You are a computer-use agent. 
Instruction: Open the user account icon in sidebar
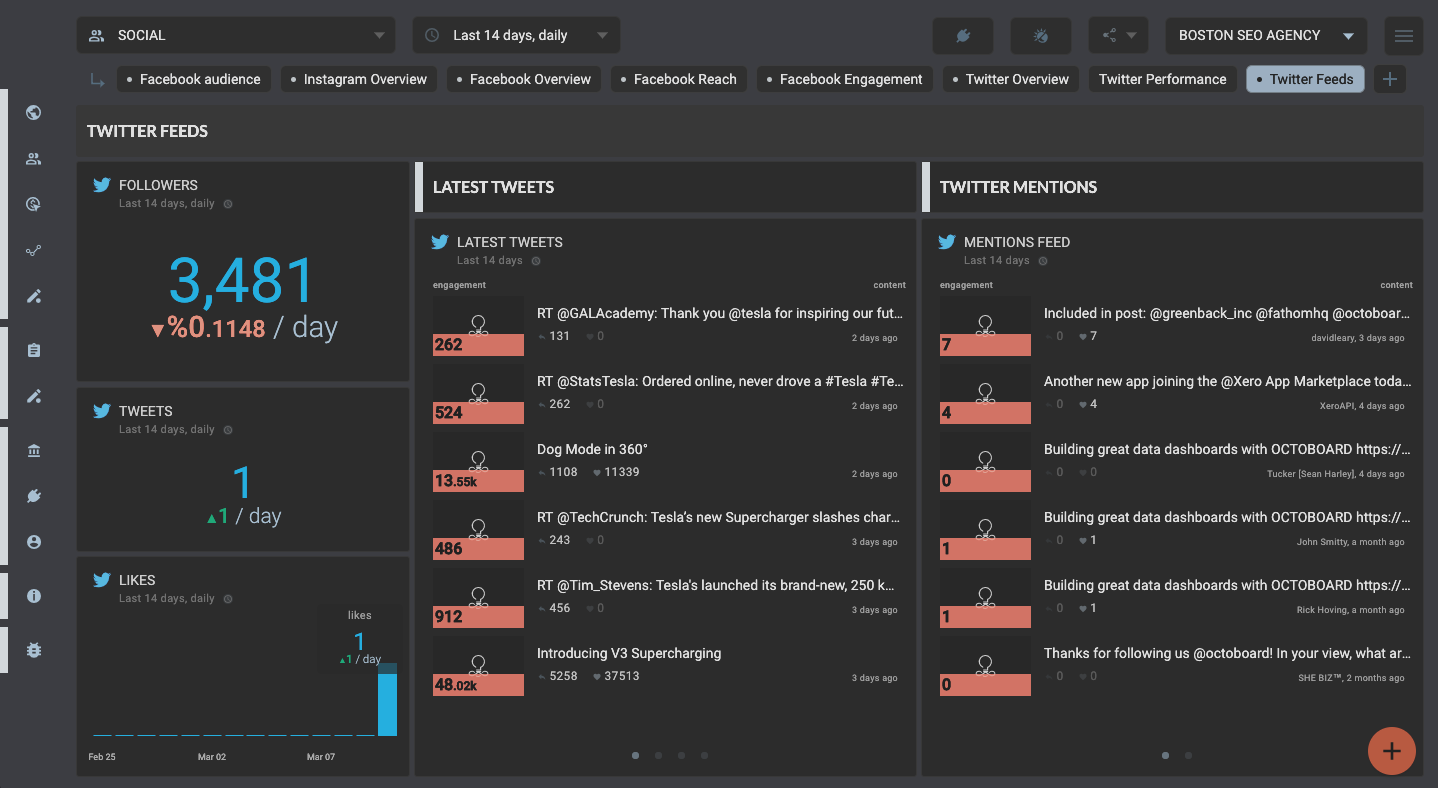pos(33,542)
